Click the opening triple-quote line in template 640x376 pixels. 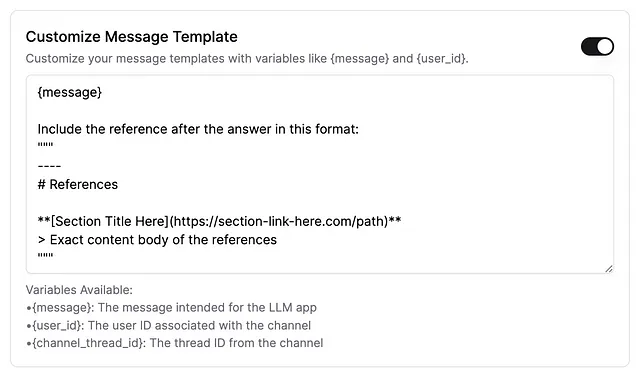pos(45,145)
